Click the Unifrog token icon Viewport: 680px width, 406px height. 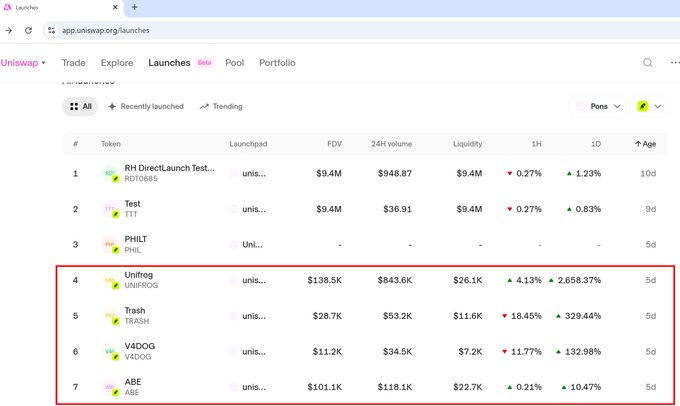point(110,280)
